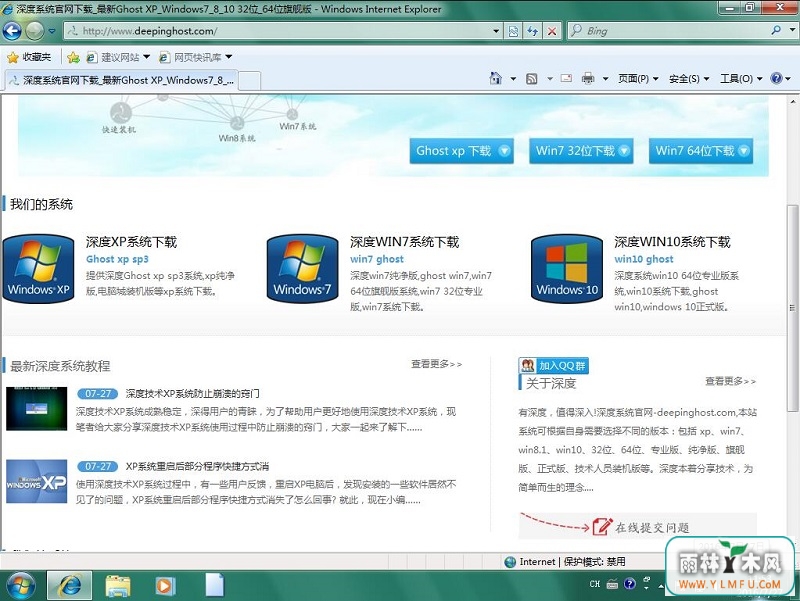Open the 收藏夹 Favorites panel
The height and width of the screenshot is (601, 800).
[29, 57]
